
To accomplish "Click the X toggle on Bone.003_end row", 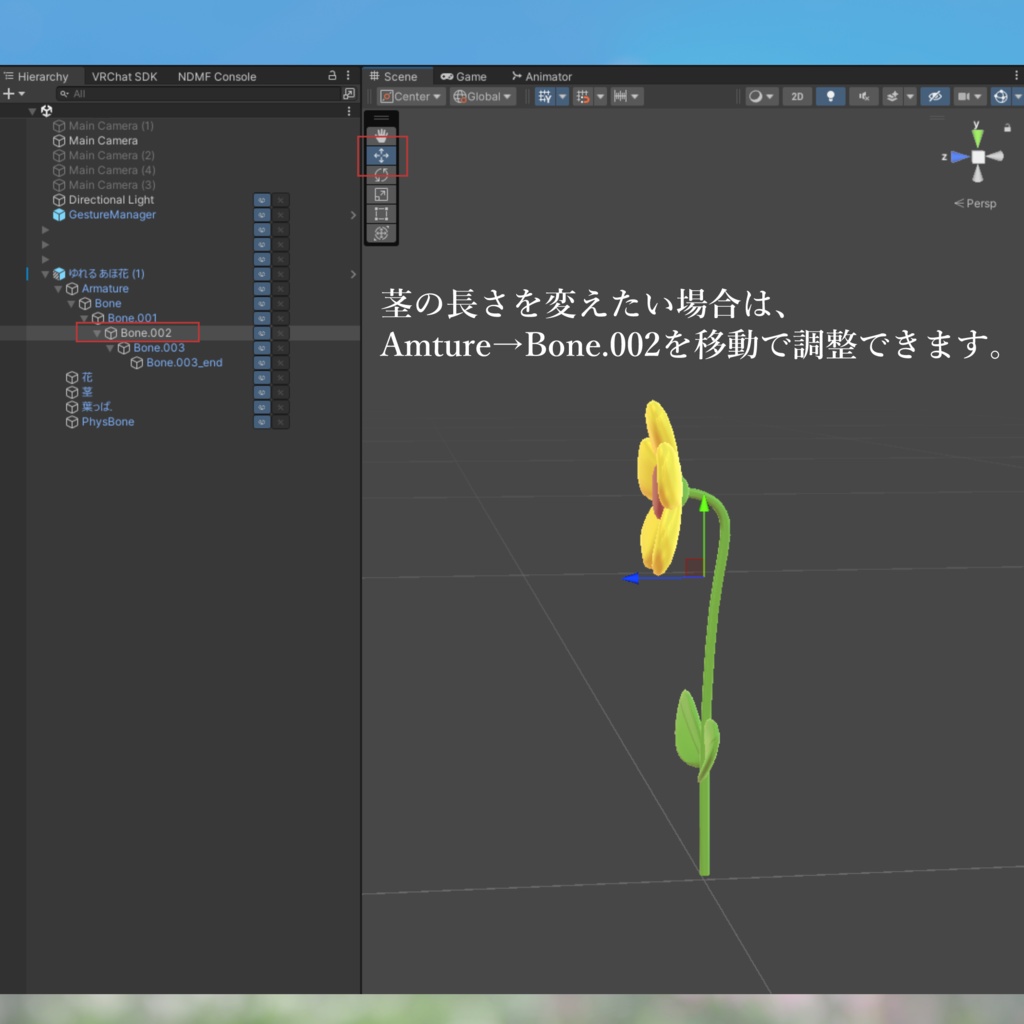I will pyautogui.click(x=281, y=362).
